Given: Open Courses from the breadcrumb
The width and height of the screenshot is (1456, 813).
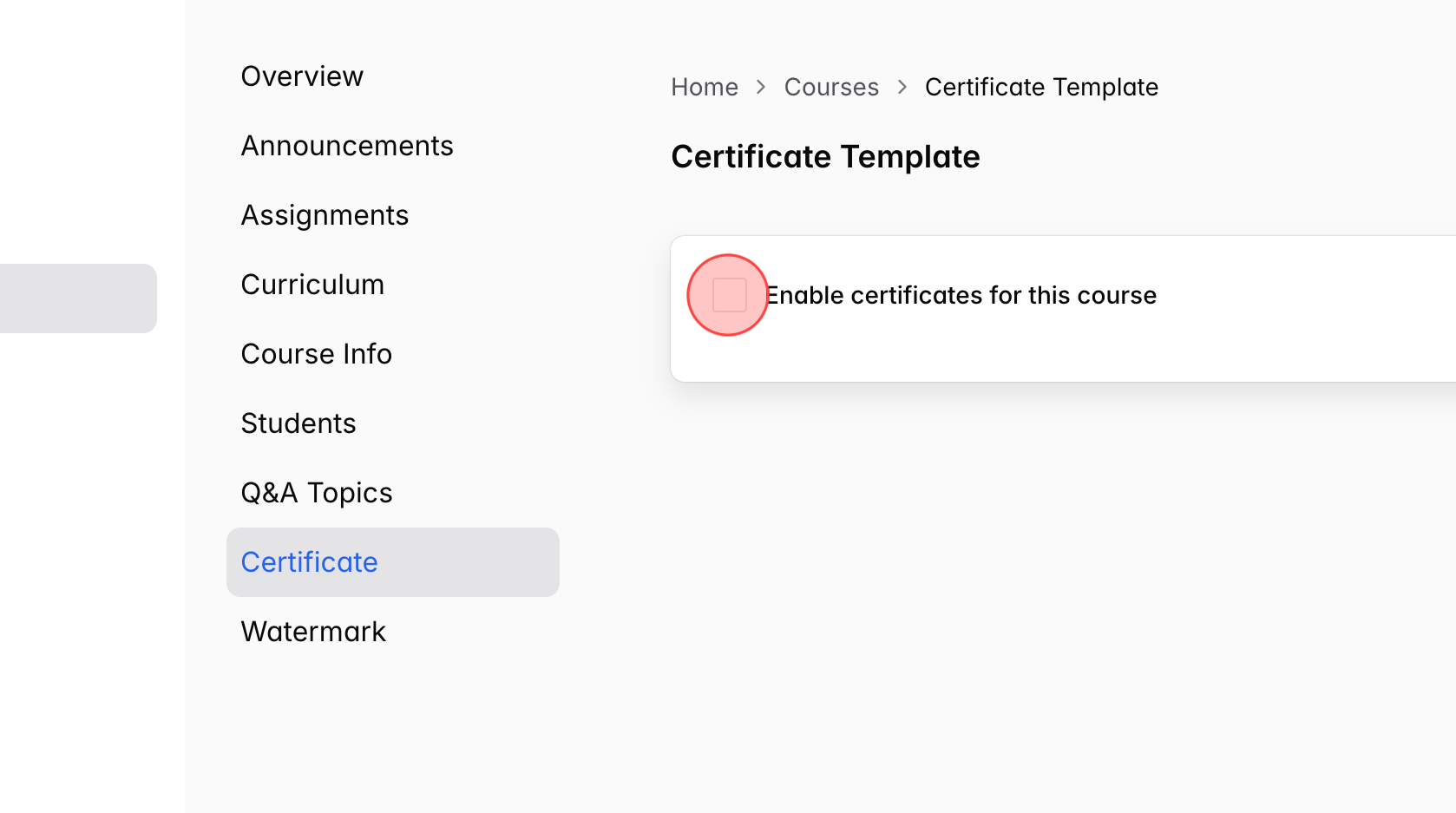Looking at the screenshot, I should click(831, 87).
